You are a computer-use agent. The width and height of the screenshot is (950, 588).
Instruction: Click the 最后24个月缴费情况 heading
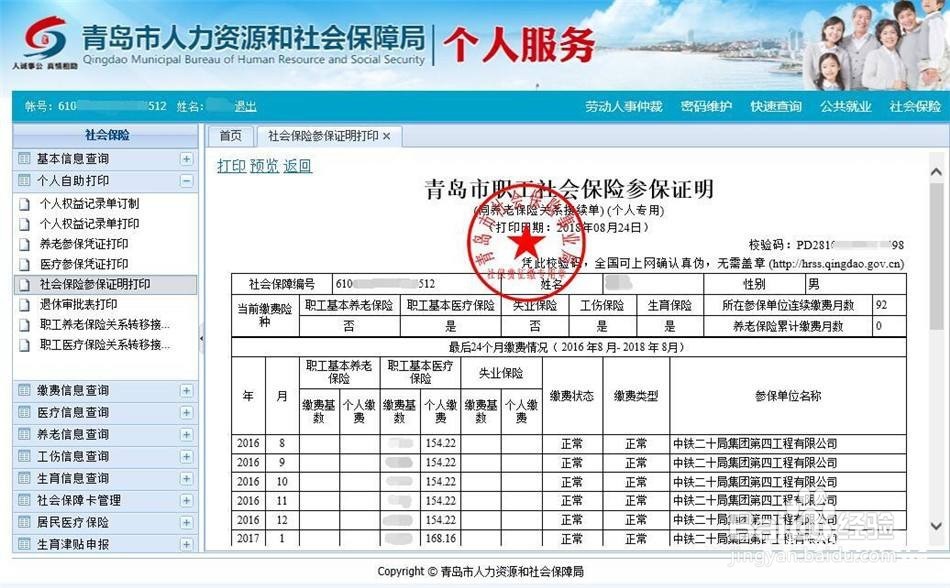(566, 347)
